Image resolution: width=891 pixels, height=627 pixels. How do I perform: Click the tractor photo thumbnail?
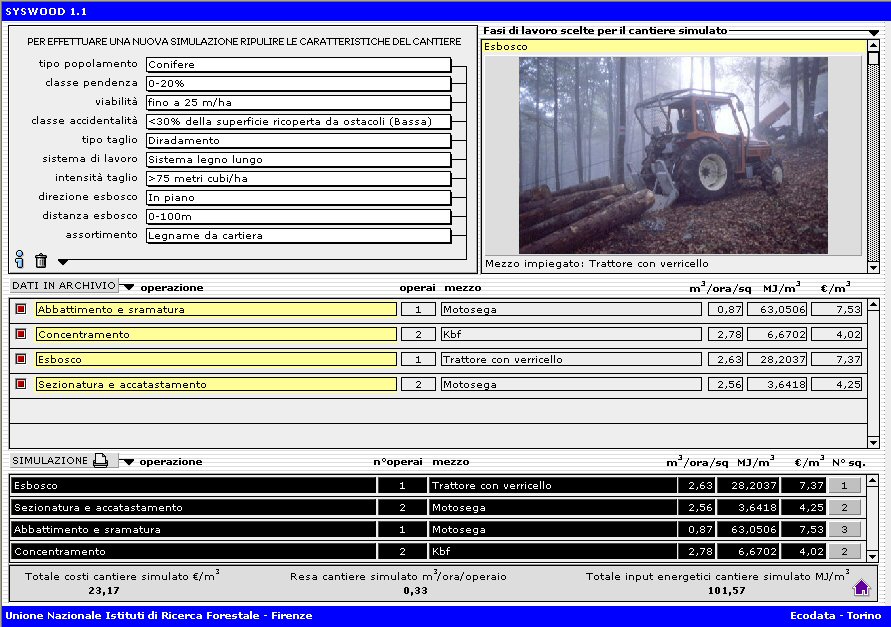click(x=672, y=155)
